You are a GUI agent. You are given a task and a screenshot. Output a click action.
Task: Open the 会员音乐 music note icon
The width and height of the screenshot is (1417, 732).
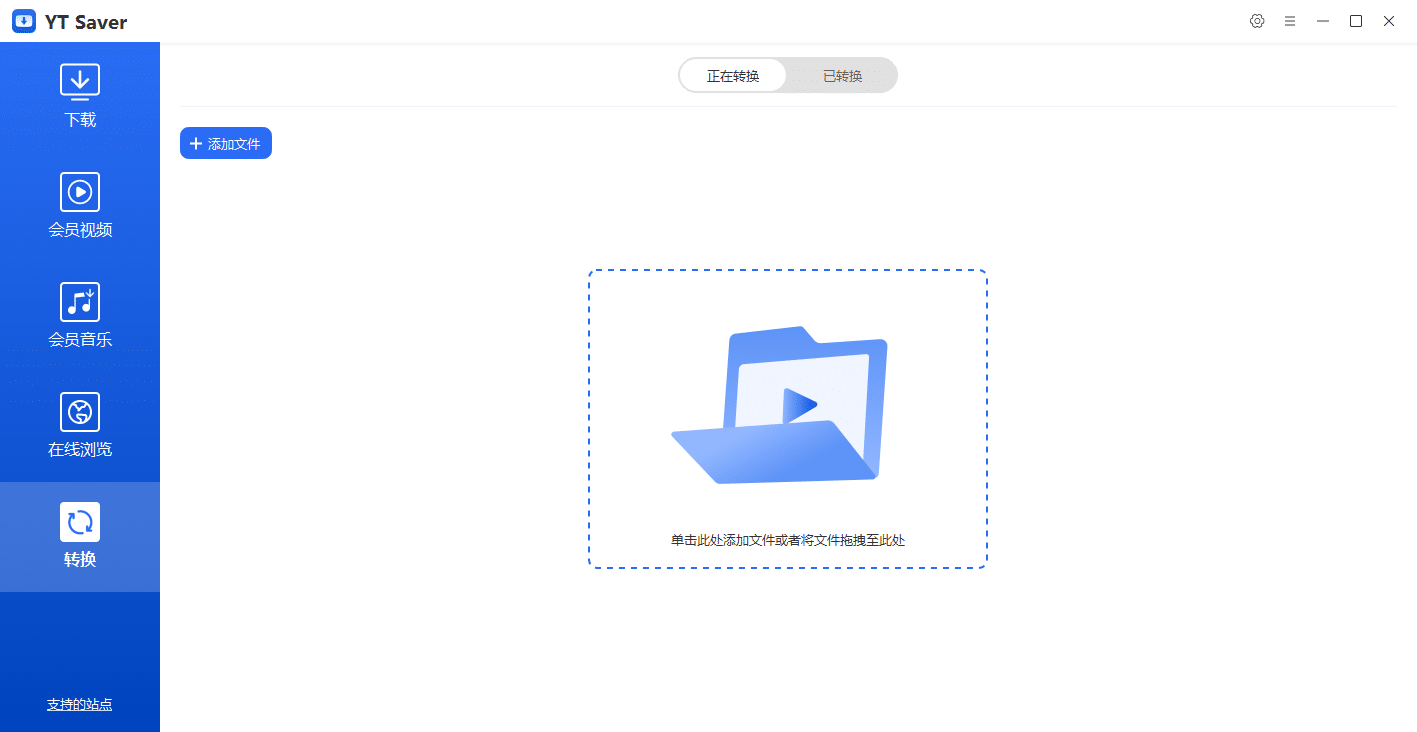point(80,302)
